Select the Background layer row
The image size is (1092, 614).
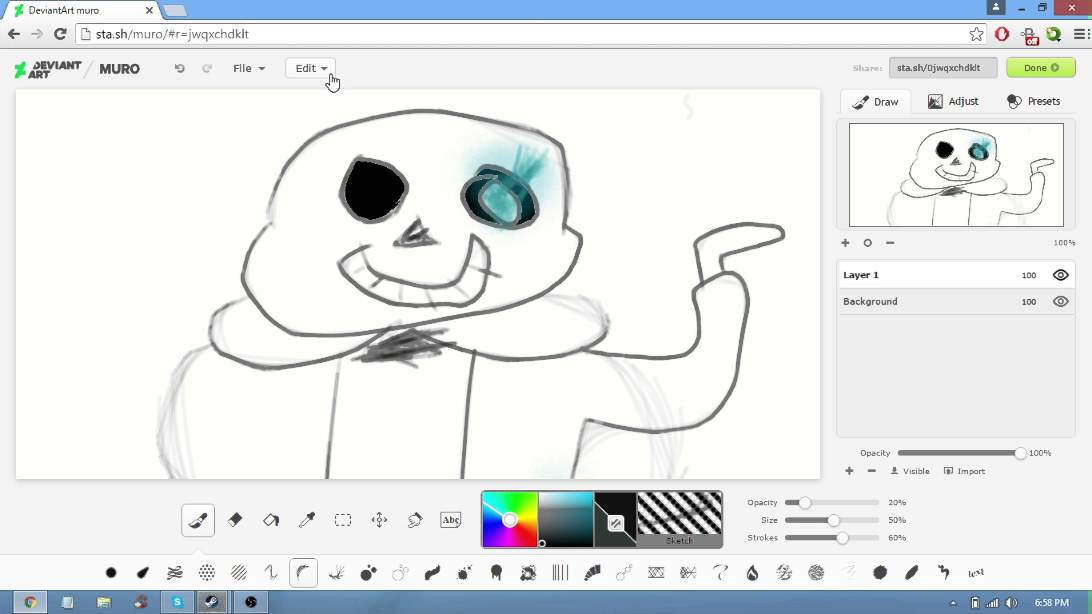(956, 301)
